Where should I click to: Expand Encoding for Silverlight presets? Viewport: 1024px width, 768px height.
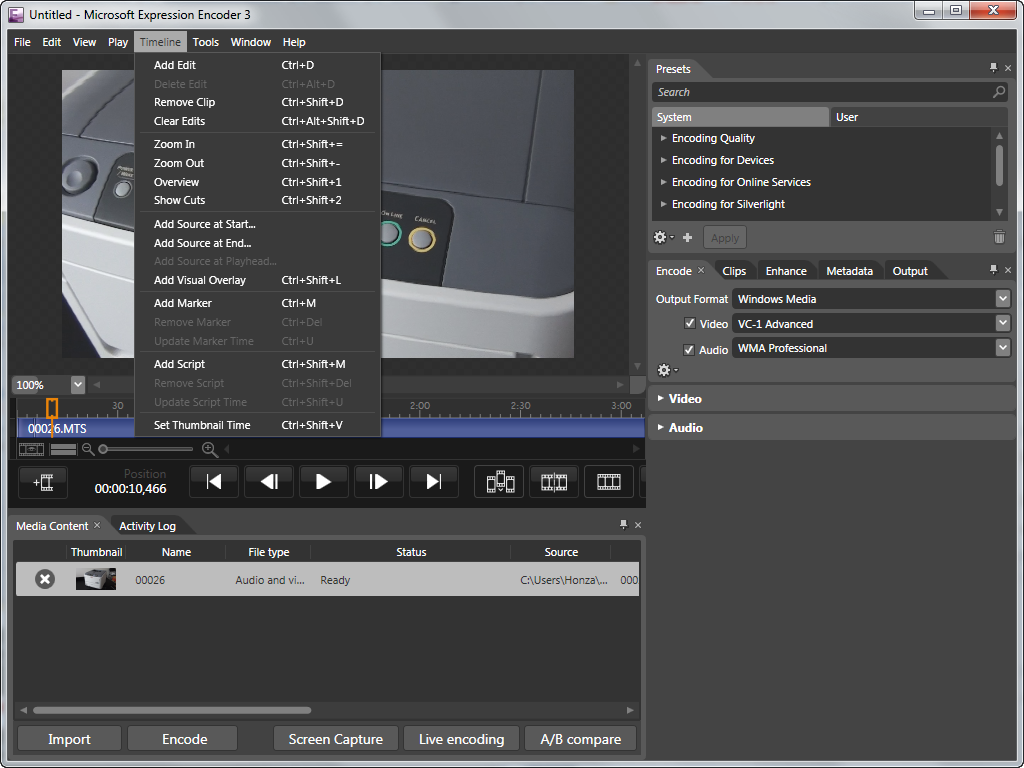tap(664, 204)
